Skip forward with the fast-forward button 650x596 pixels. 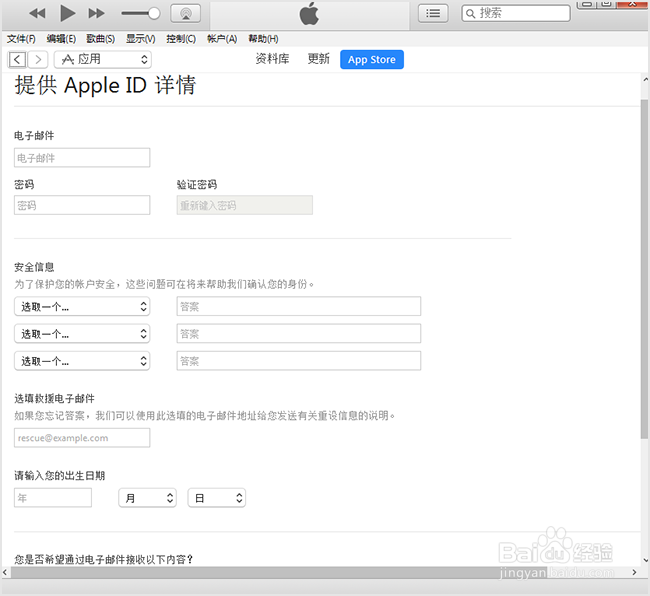point(96,13)
